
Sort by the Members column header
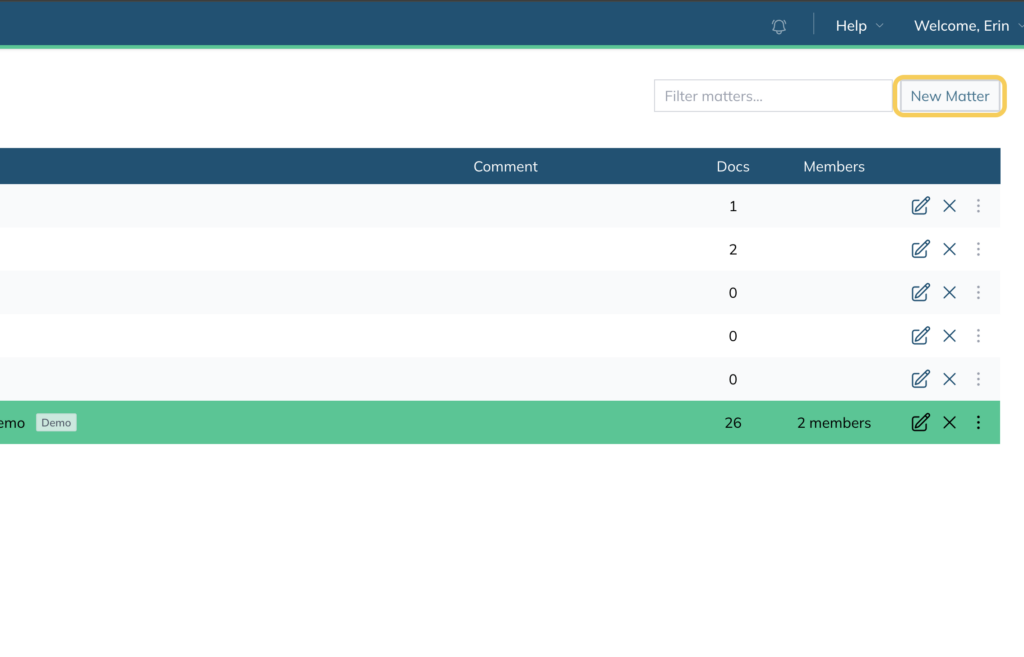[x=834, y=167]
